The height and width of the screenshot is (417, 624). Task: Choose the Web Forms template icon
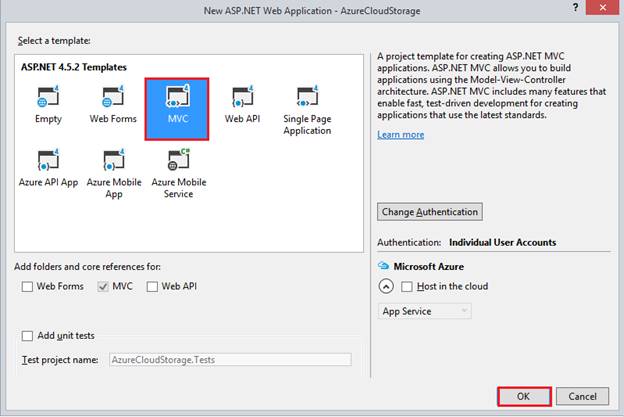click(112, 99)
